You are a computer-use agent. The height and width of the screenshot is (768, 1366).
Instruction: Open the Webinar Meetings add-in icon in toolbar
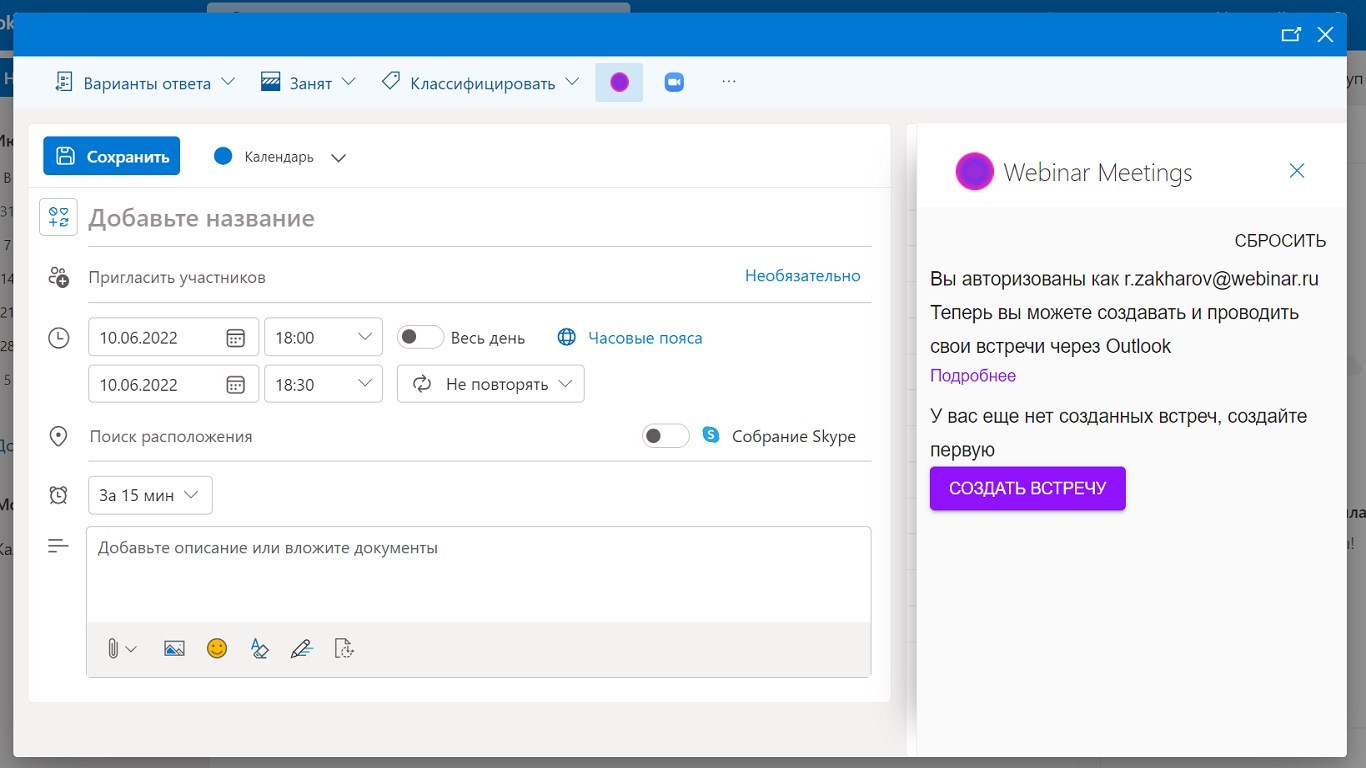click(619, 82)
